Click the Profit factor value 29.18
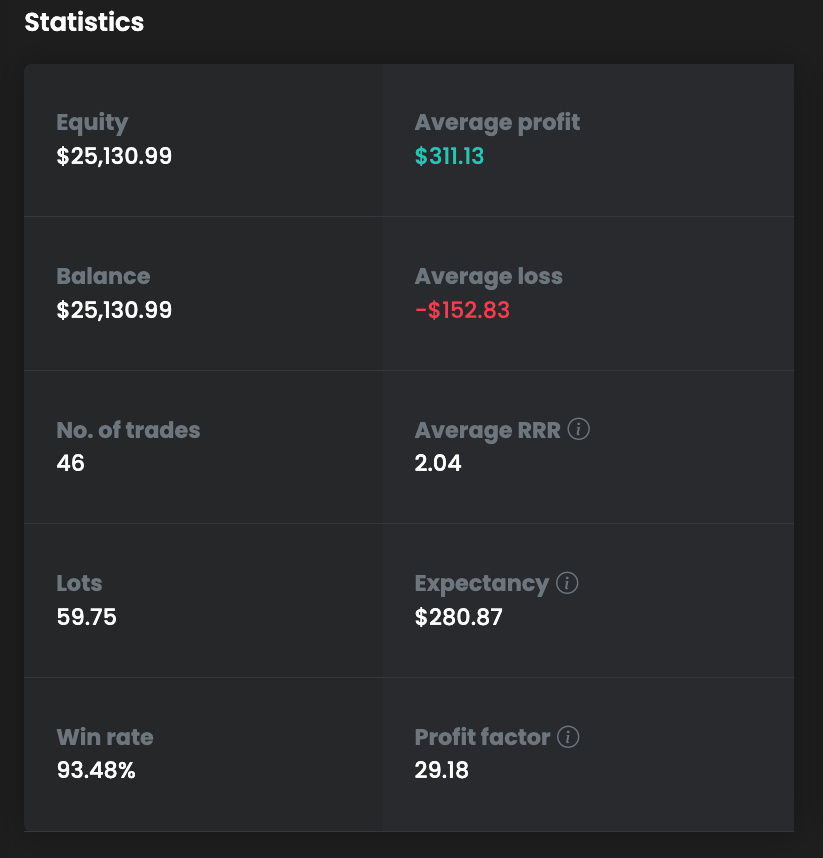The height and width of the screenshot is (858, 823). (x=441, y=770)
